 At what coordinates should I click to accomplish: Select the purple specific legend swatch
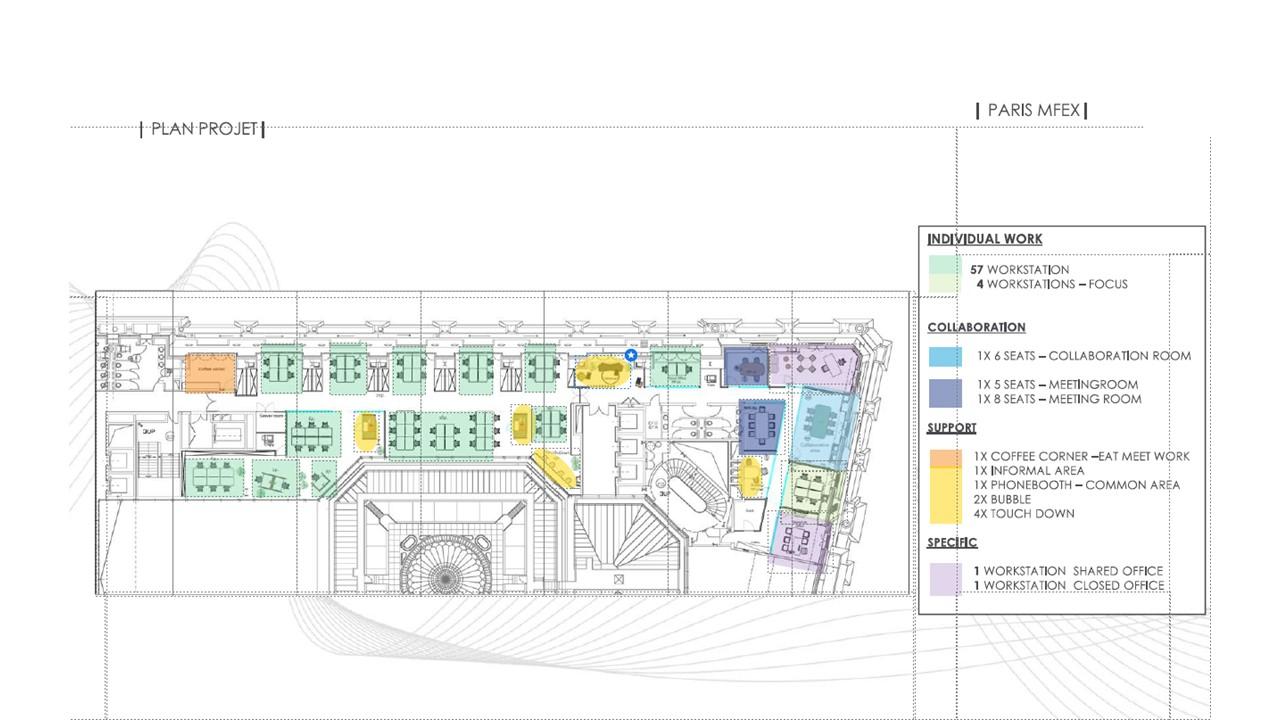click(944, 579)
